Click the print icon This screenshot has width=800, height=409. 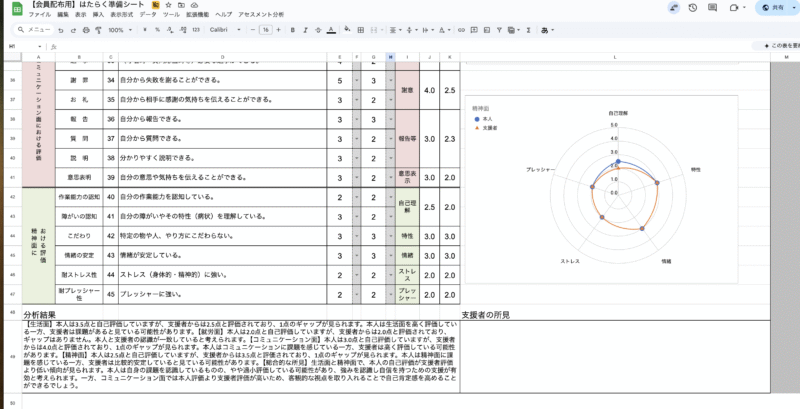[85, 30]
